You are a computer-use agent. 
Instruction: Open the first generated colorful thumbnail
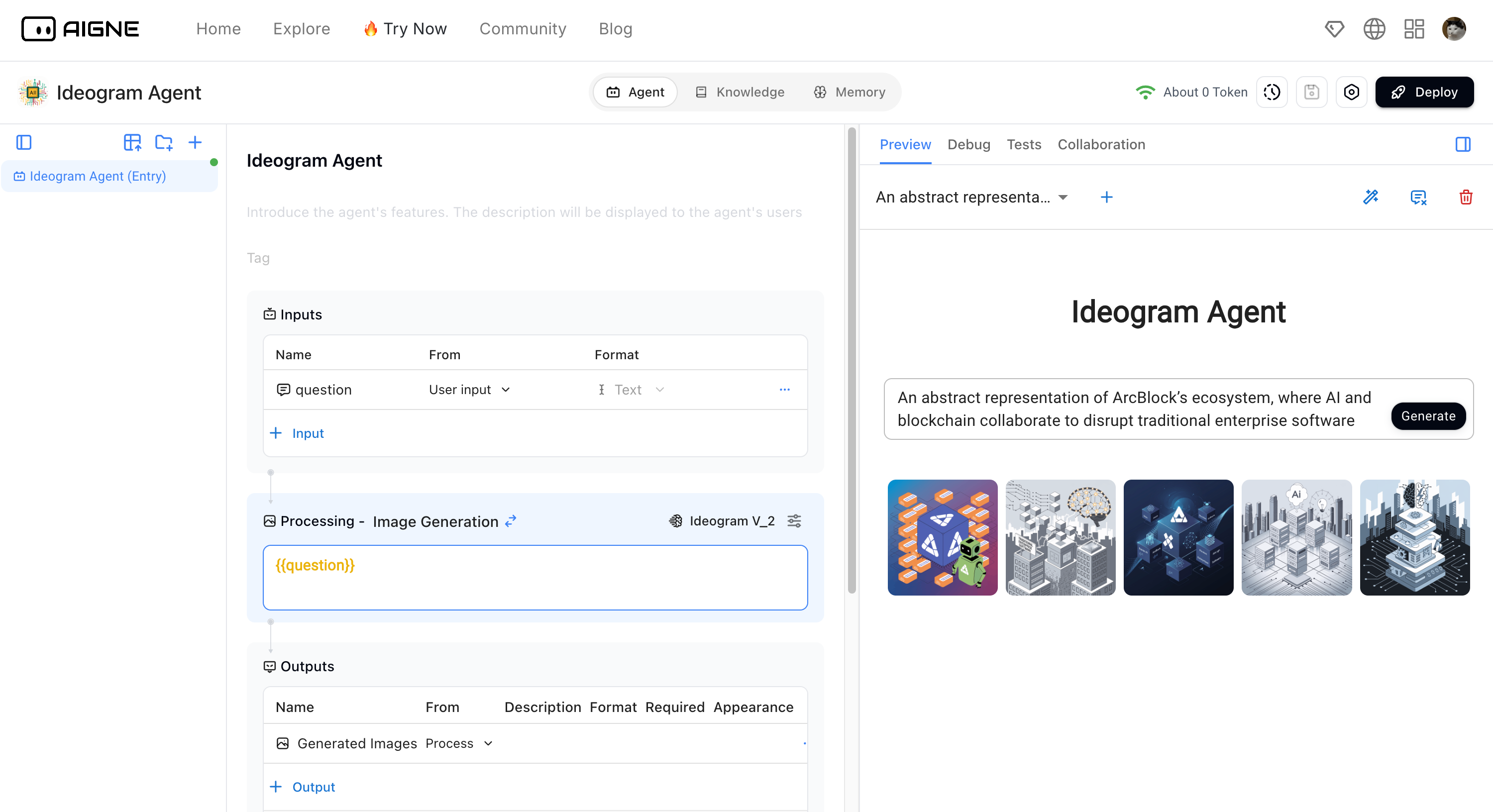(943, 537)
